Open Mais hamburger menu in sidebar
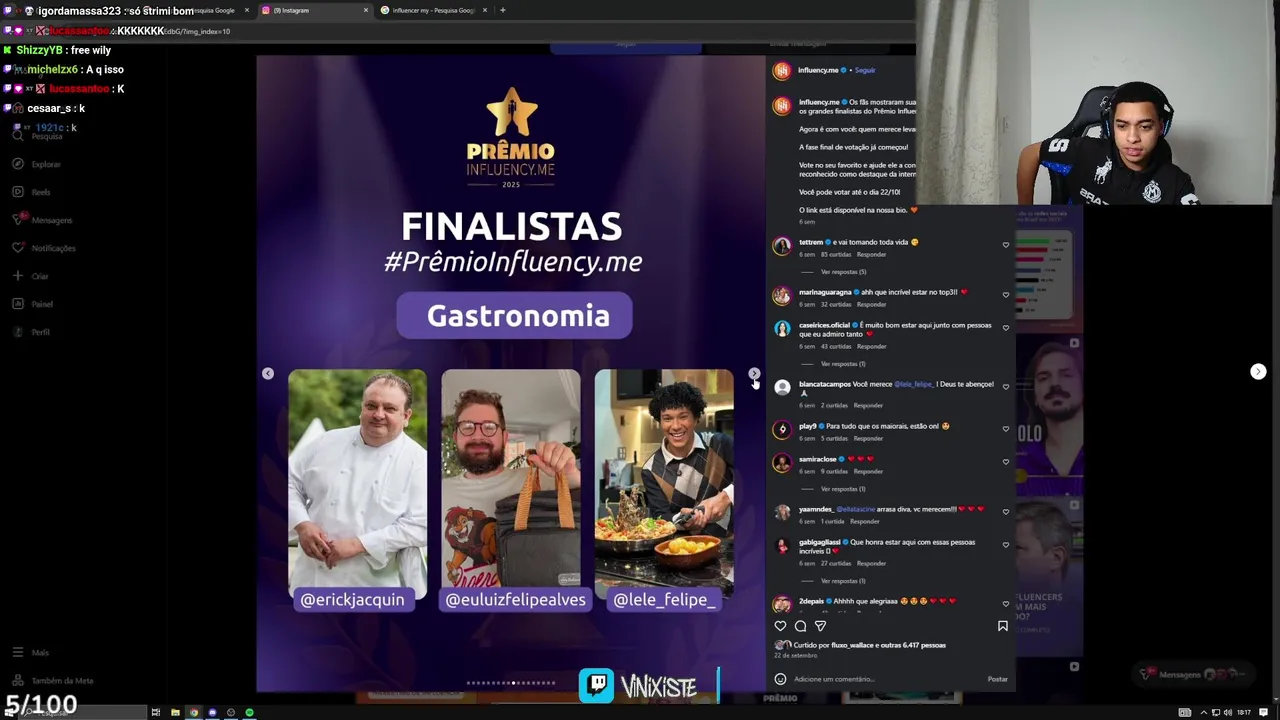Viewport: 1280px width, 720px height. click(17, 652)
